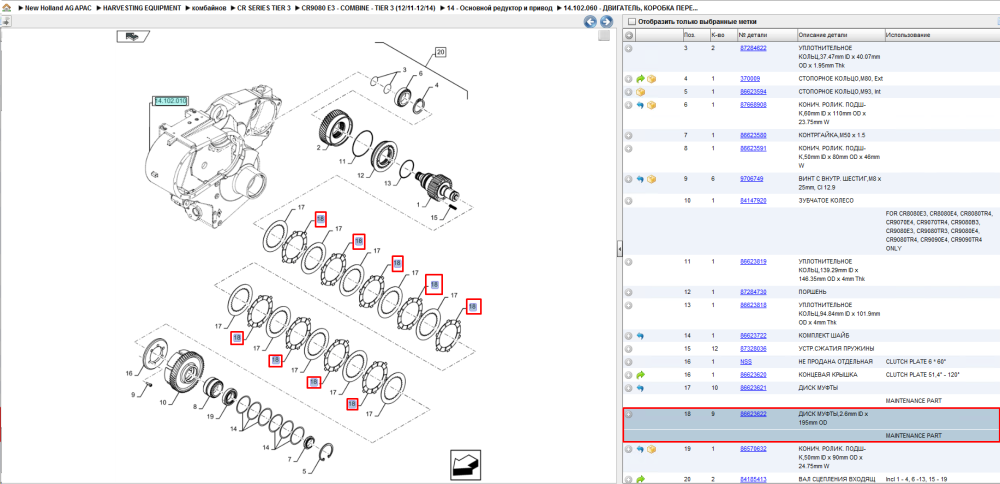Click the box icon for part 86570632
Screen dimensions: 1000x484
[652, 450]
